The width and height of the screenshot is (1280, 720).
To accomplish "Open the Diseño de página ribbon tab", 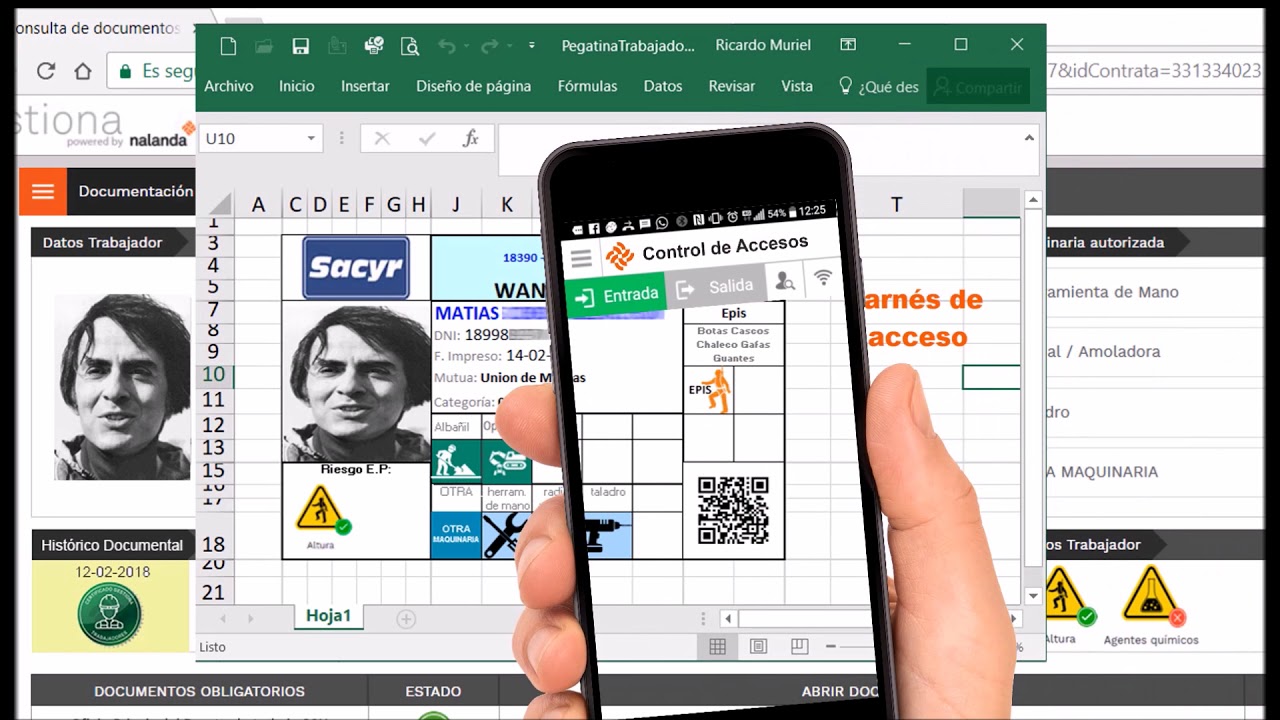I will (x=474, y=87).
